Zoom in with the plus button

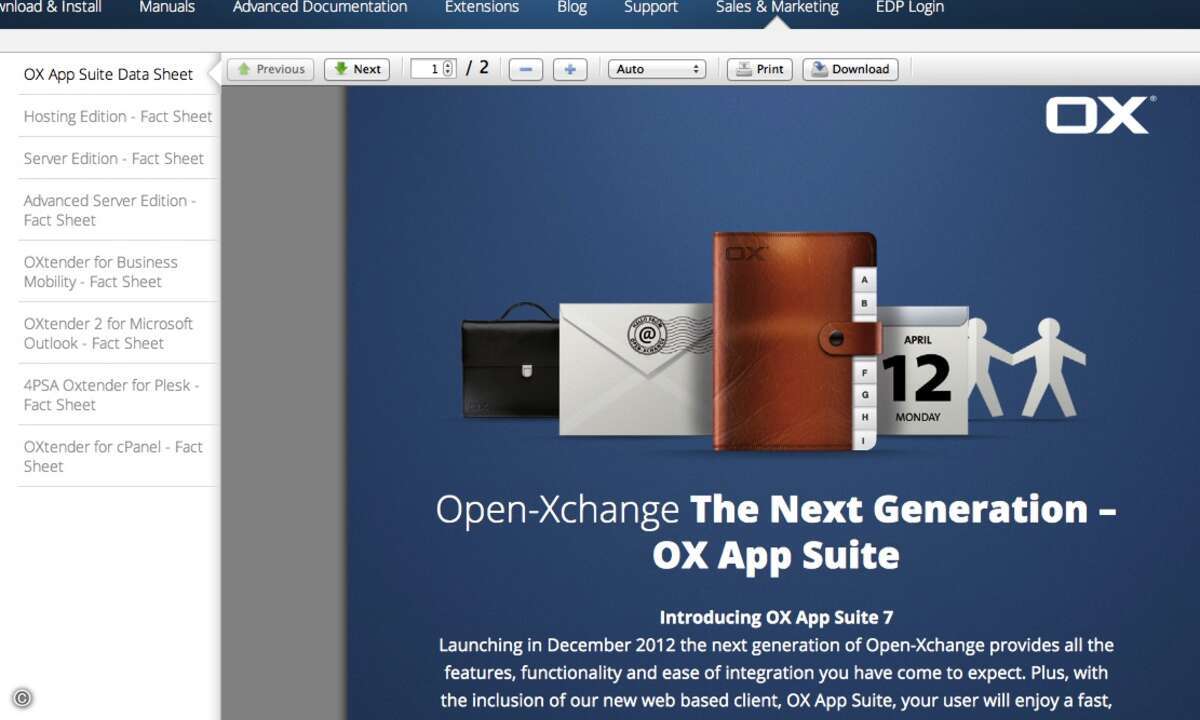coord(570,69)
